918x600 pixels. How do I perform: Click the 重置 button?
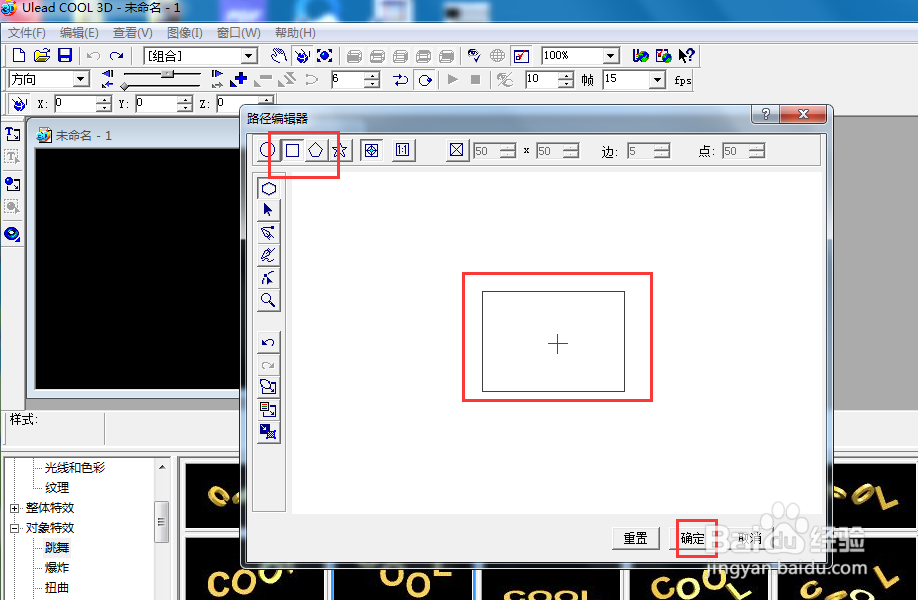click(635, 538)
